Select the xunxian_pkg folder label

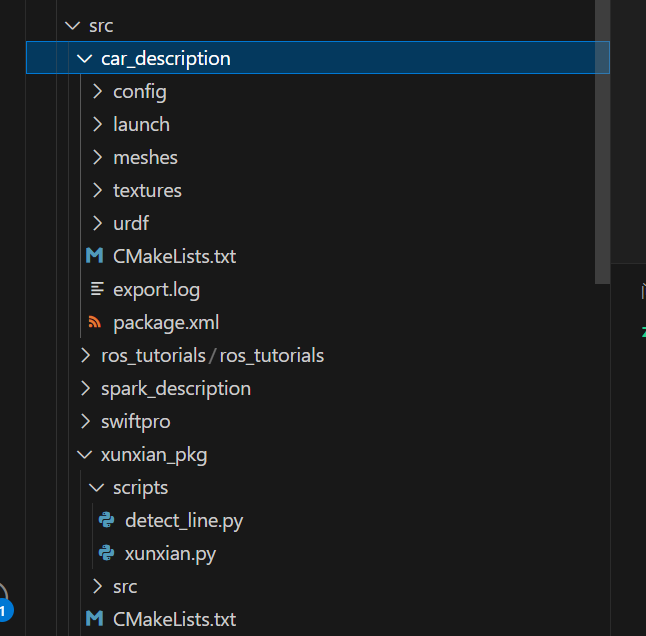coord(154,456)
